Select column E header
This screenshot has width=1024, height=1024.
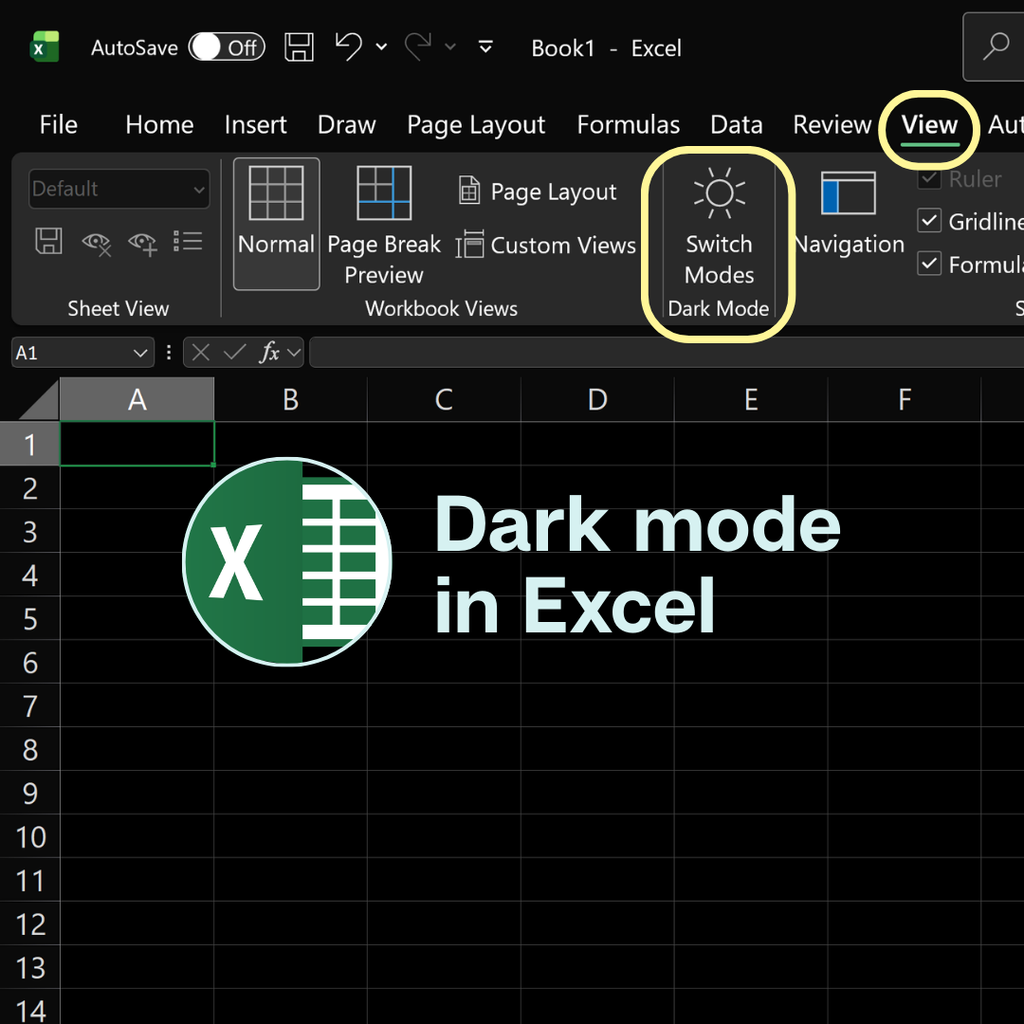click(x=751, y=400)
